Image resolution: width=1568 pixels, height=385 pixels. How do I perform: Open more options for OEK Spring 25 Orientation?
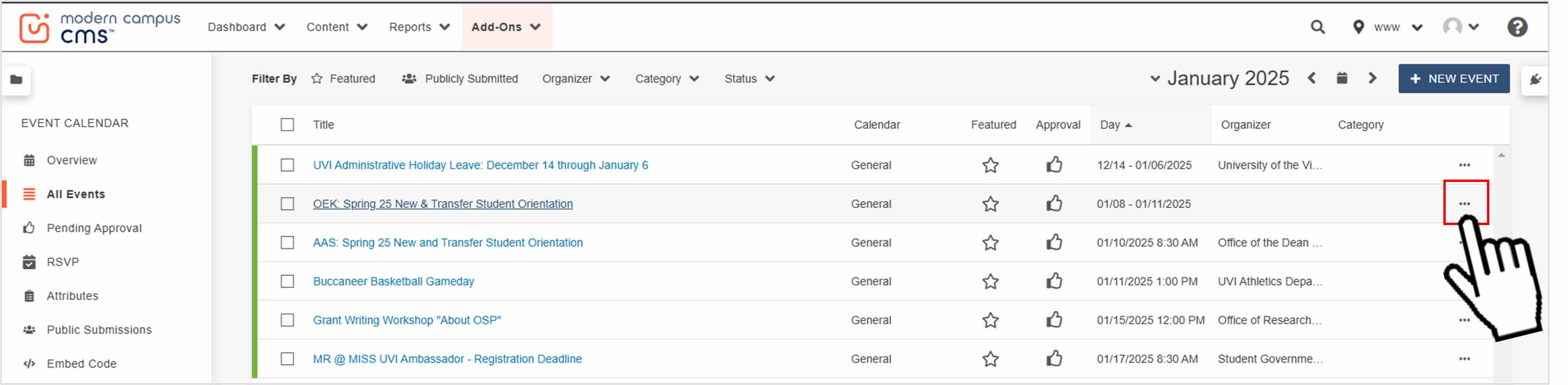tap(1464, 204)
